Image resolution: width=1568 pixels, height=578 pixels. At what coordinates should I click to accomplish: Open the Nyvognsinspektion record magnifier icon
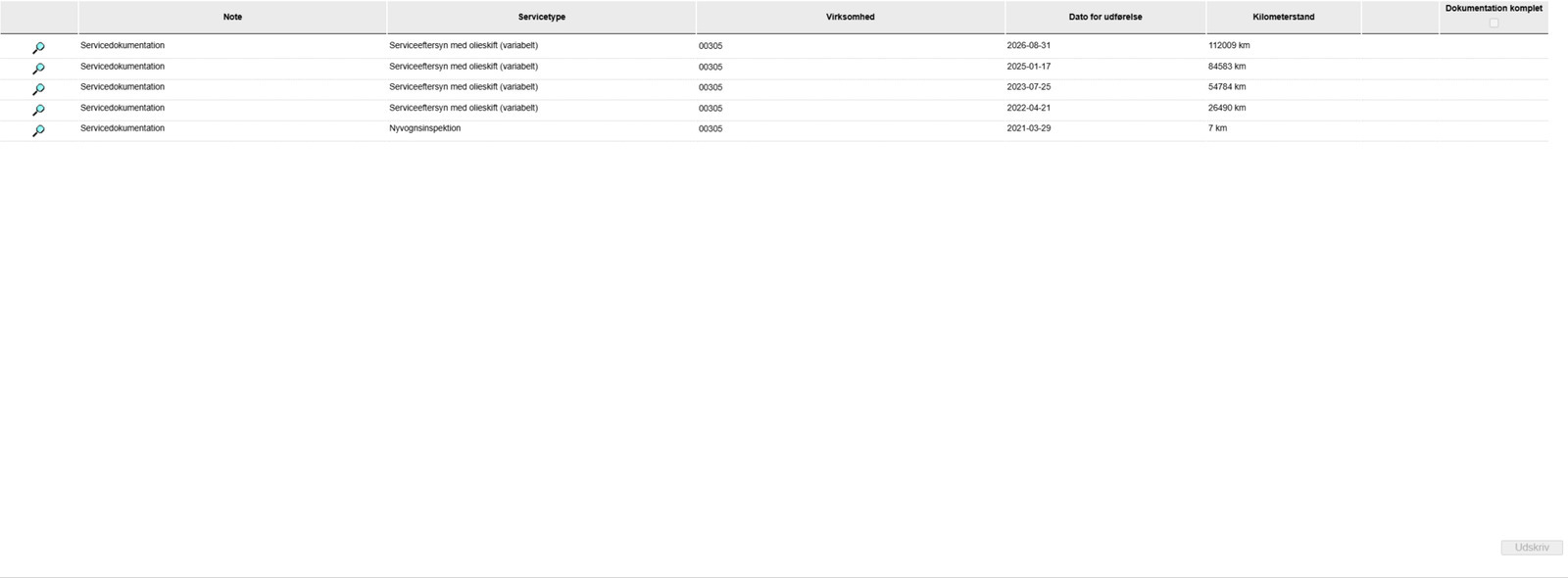(38, 130)
